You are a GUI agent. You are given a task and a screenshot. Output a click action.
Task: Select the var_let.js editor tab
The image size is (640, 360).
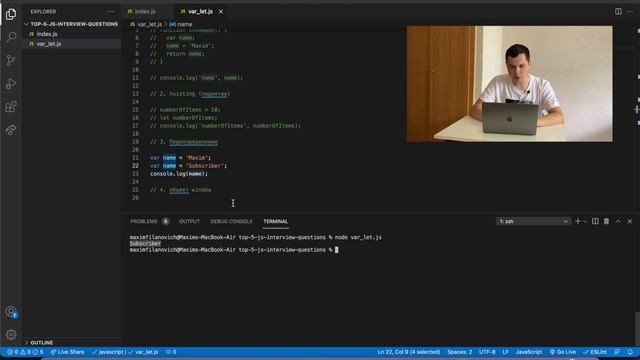(x=200, y=11)
